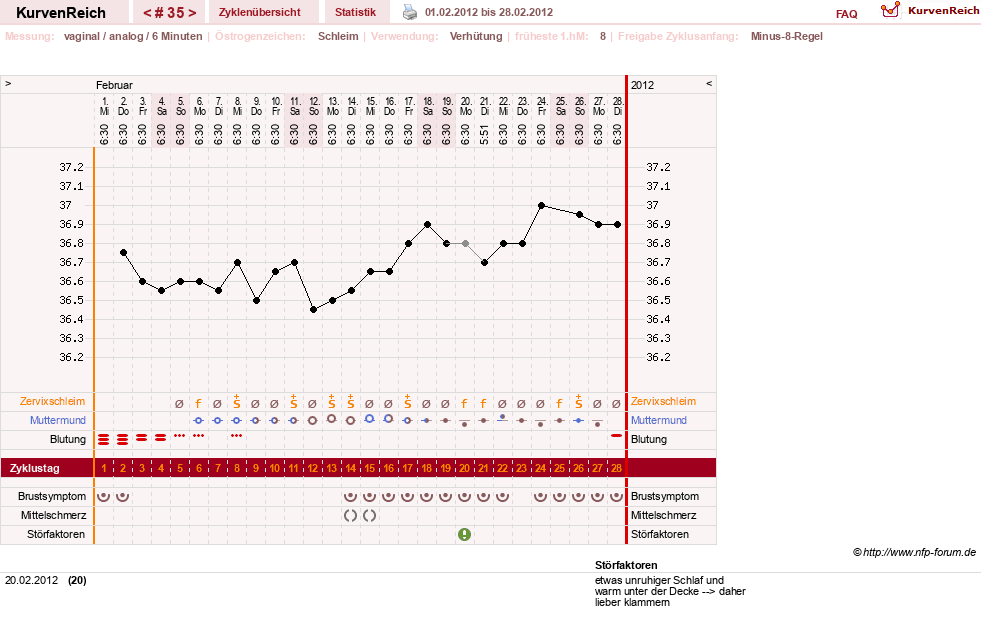Click cycle day 28 in Zyklustag row

click(616, 468)
